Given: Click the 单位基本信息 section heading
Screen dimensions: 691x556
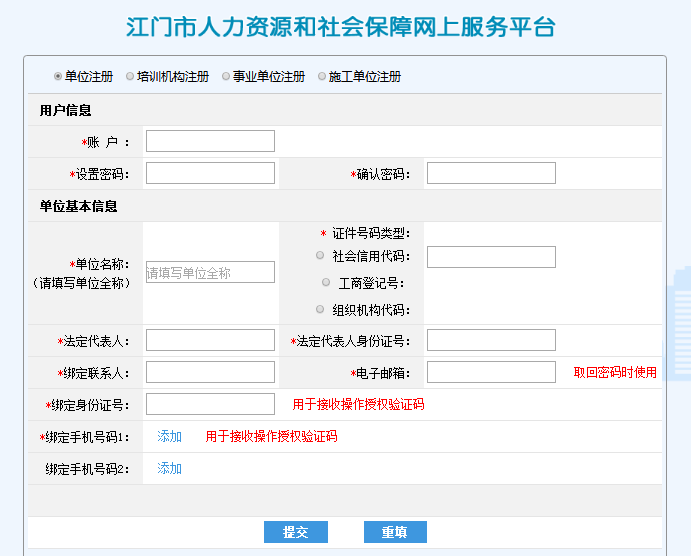Looking at the screenshot, I should 78,206.
